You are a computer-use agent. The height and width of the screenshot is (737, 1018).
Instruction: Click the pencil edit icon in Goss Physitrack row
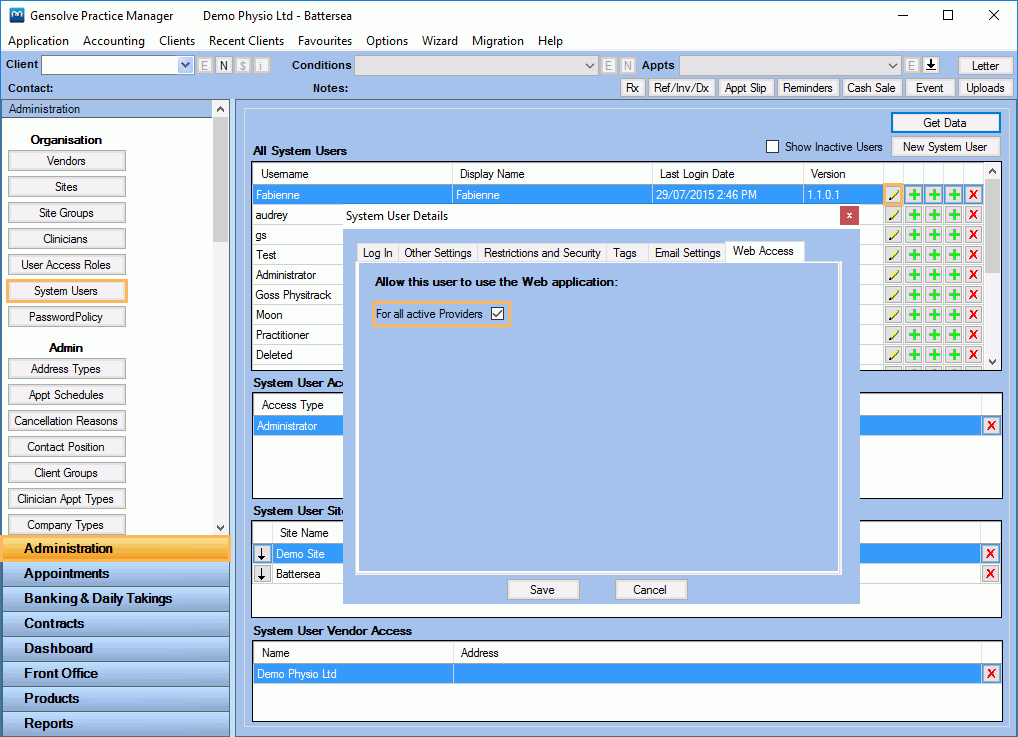point(893,295)
